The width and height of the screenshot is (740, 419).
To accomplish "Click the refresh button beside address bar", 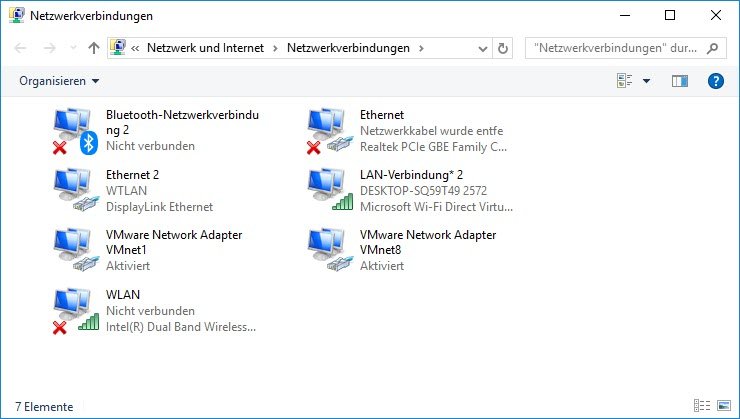I will [502, 47].
